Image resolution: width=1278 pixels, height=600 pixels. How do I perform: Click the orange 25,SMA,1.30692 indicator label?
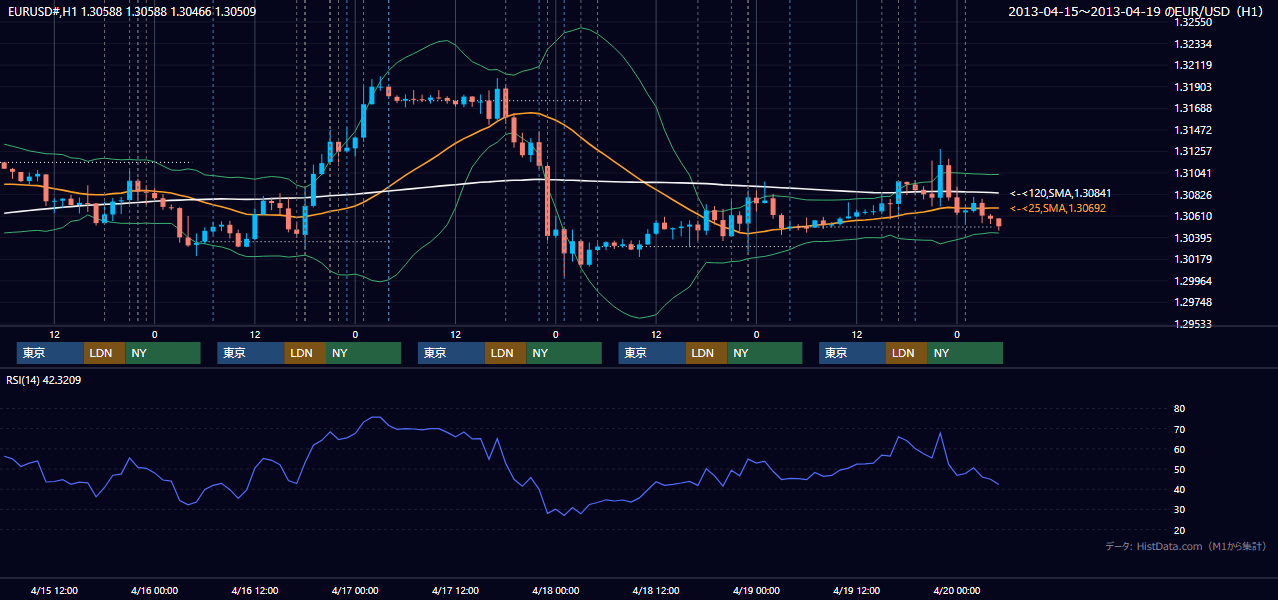tap(1058, 208)
